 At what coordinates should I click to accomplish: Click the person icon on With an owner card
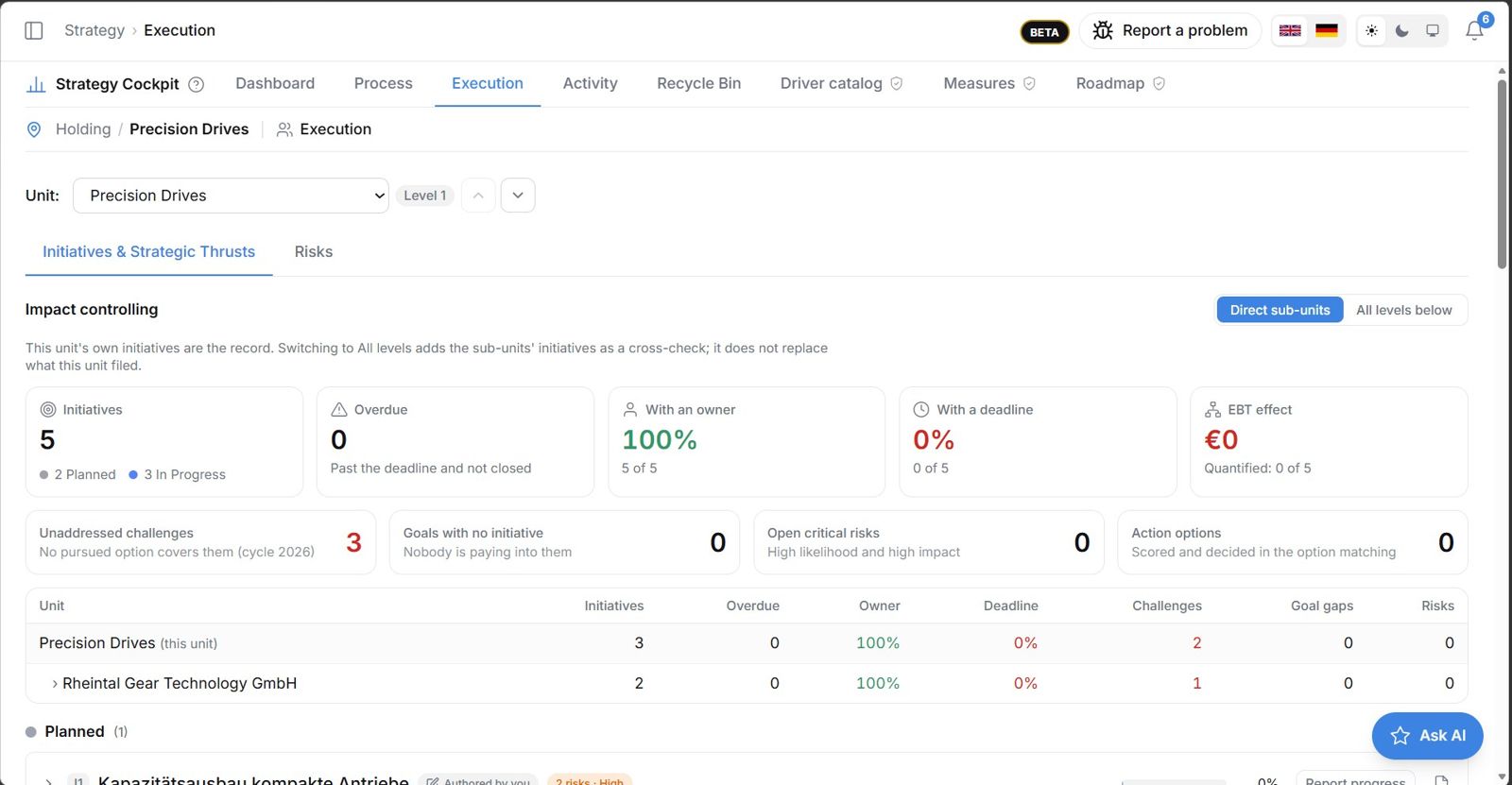630,409
